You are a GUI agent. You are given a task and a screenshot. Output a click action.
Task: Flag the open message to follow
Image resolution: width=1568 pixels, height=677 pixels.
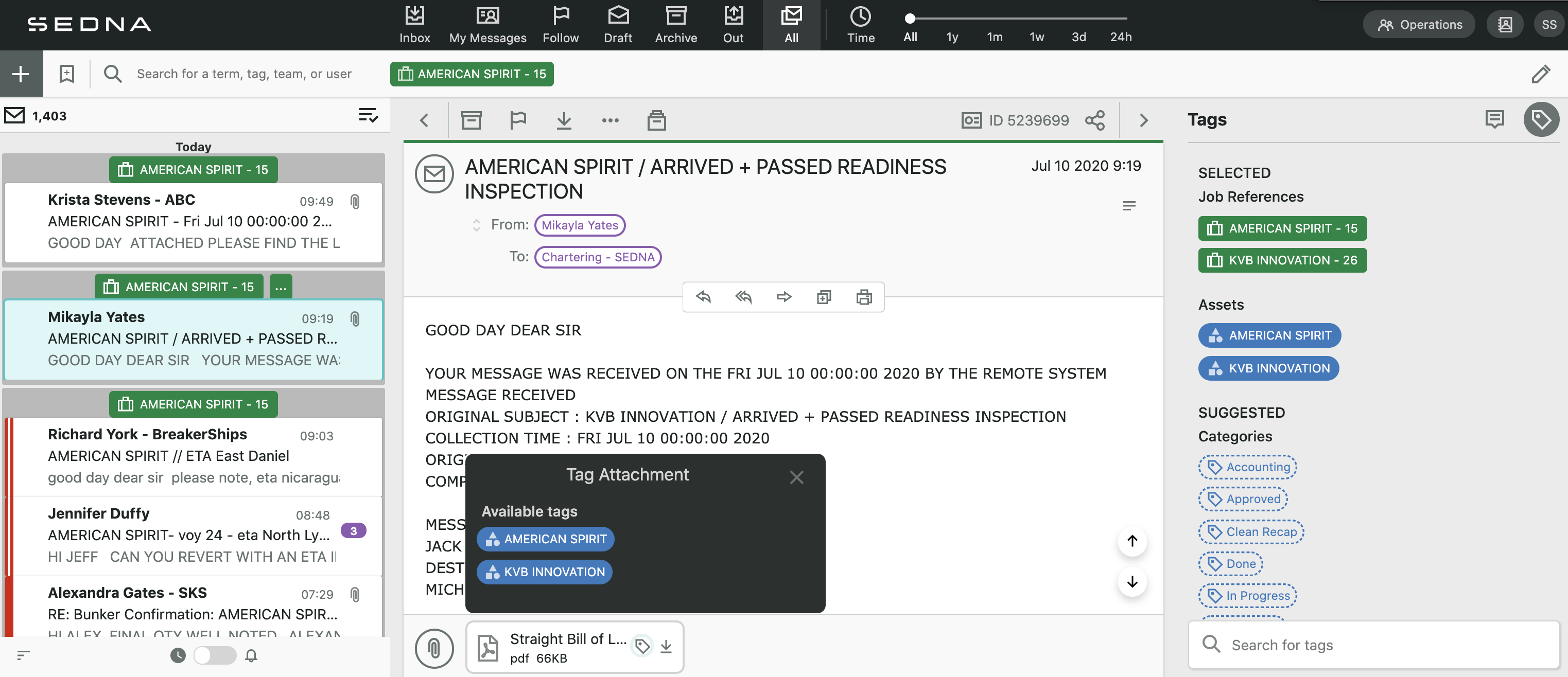(x=517, y=120)
